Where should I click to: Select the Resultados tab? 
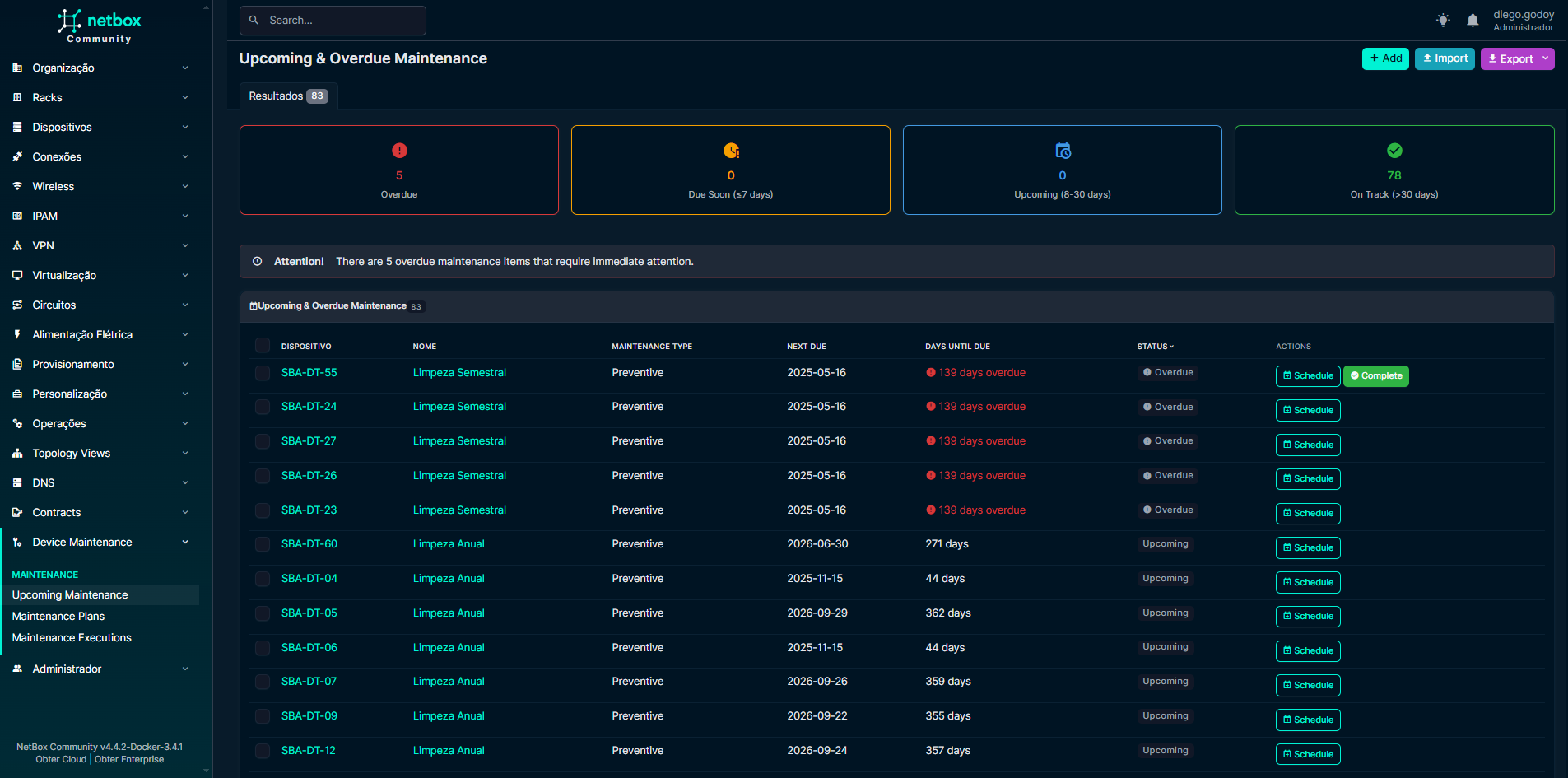point(287,96)
